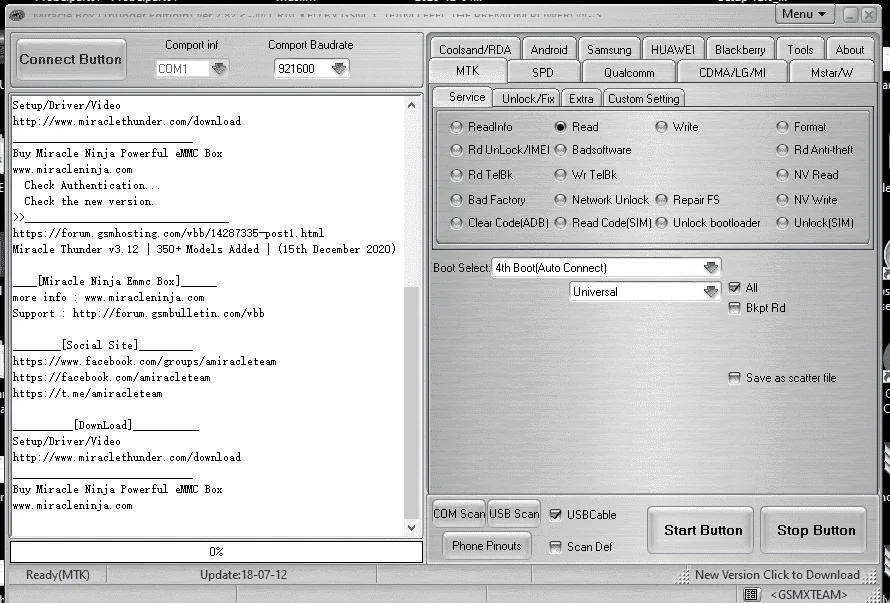Select the Read Code(SIM) radio option
This screenshot has width=890, height=603.
(x=560, y=223)
